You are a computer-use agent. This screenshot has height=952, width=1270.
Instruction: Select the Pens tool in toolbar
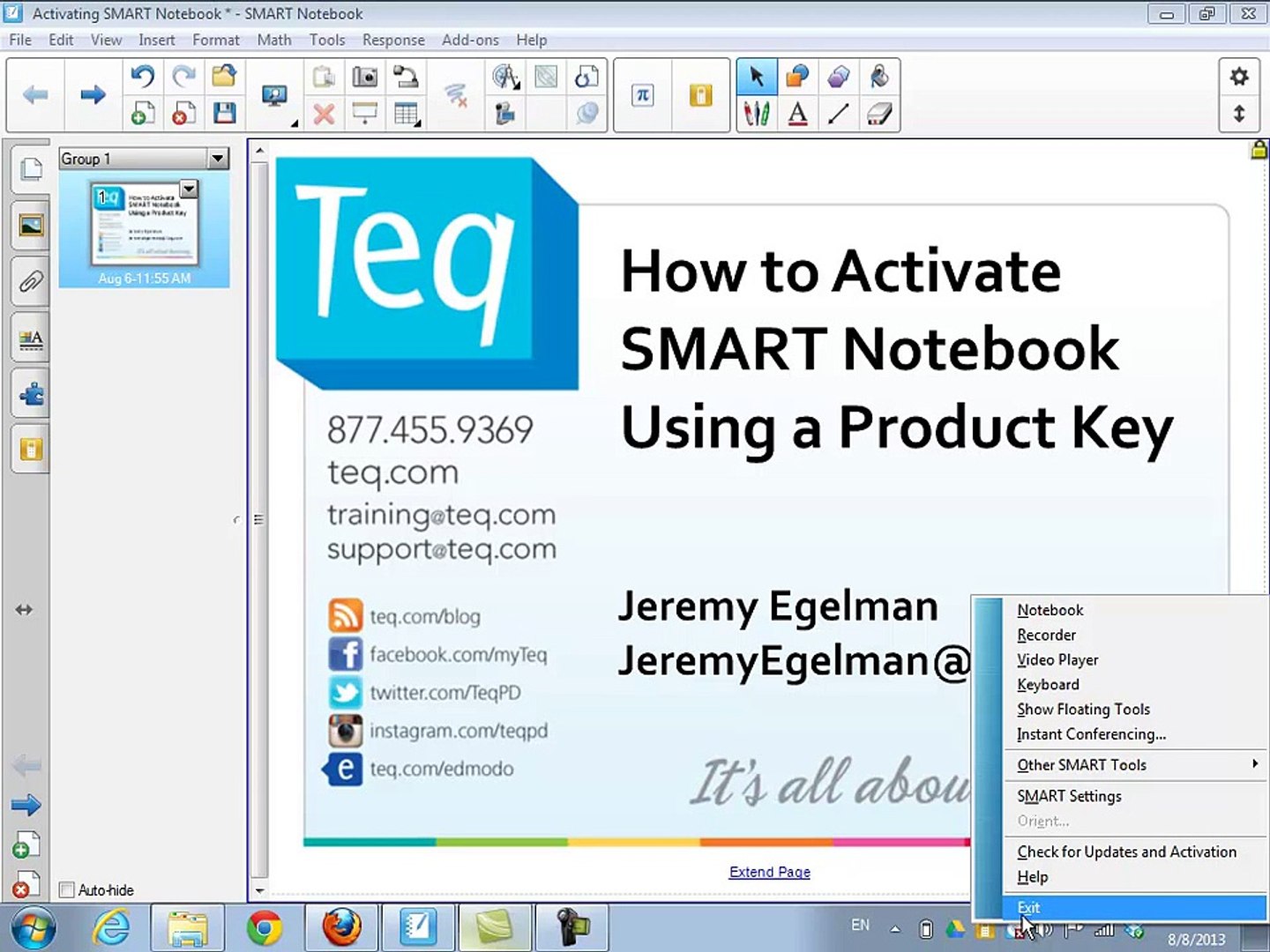pyautogui.click(x=757, y=114)
